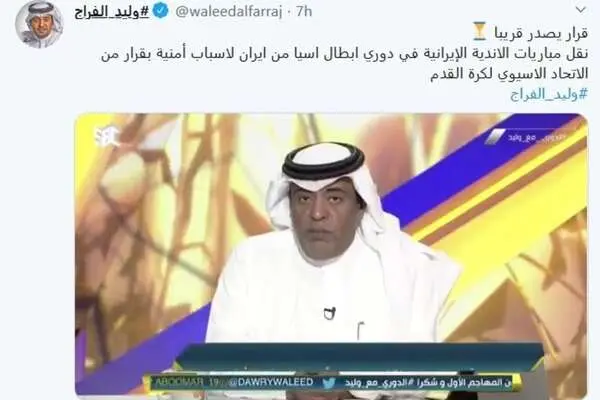Click @DAWRYWALEED handle in video ticker
The height and width of the screenshot is (400, 600).
click(271, 382)
